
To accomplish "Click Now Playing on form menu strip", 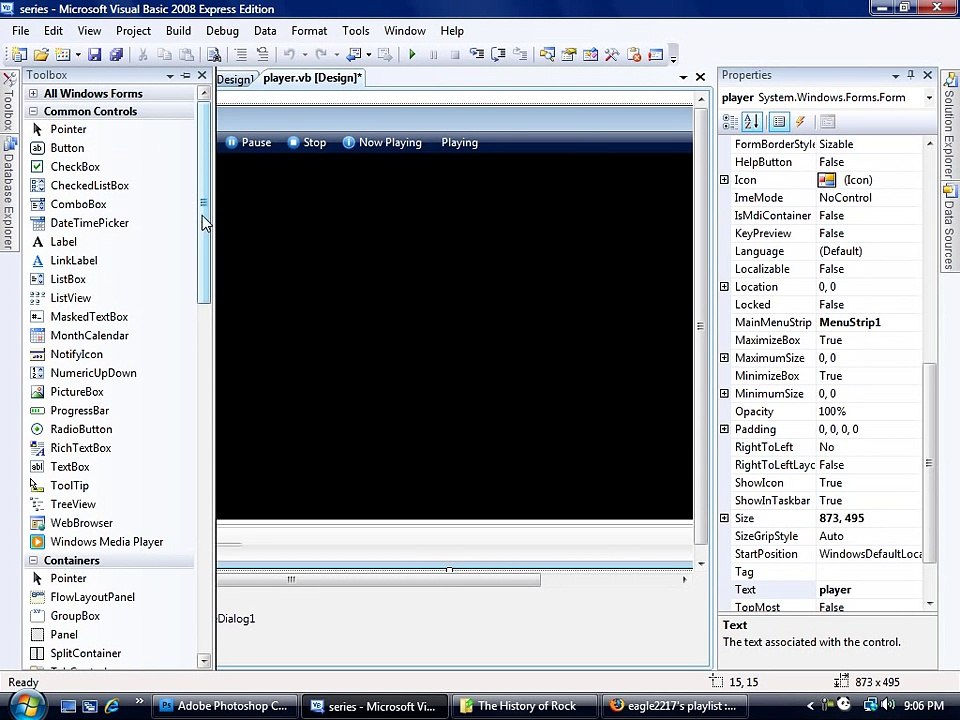I will click(383, 143).
